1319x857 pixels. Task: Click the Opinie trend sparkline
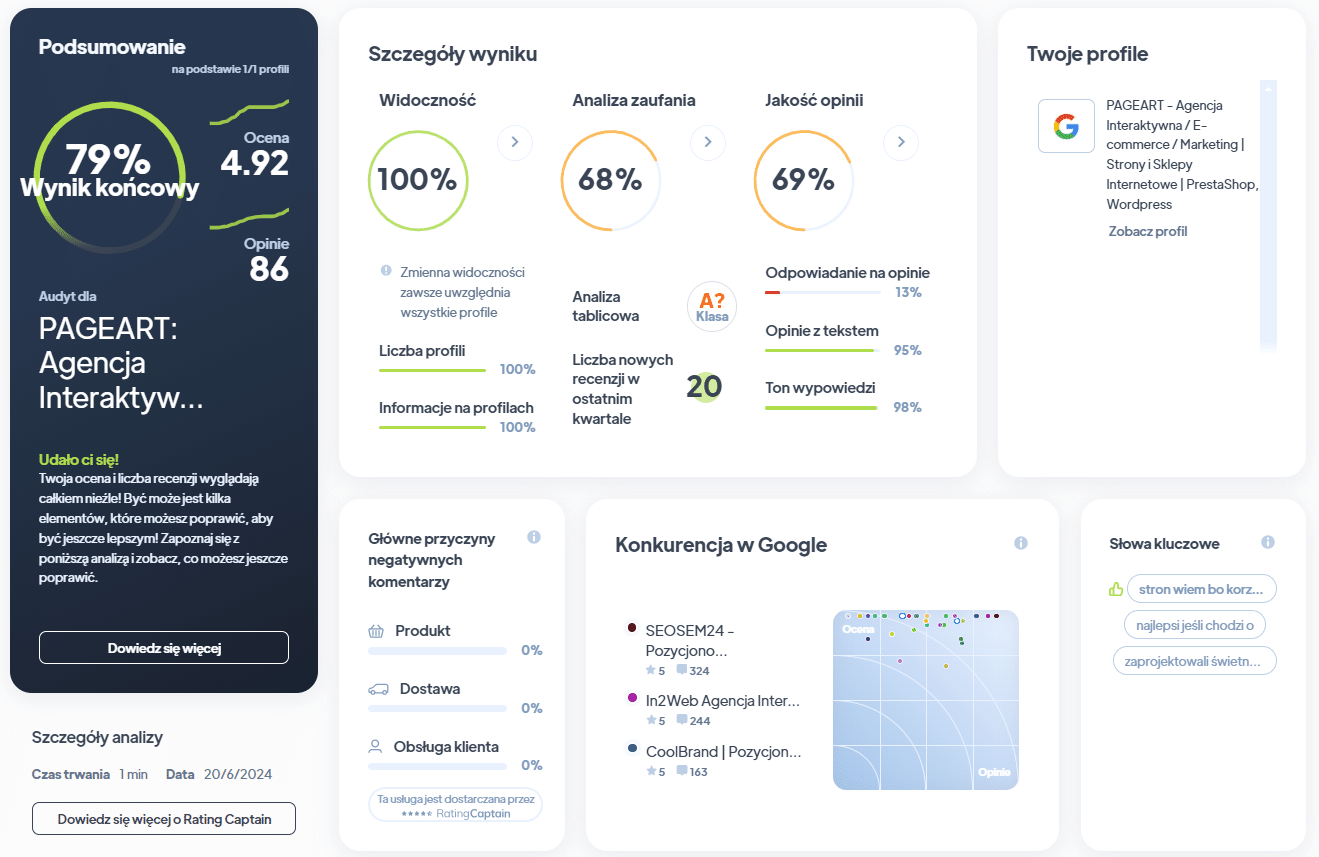(x=250, y=219)
